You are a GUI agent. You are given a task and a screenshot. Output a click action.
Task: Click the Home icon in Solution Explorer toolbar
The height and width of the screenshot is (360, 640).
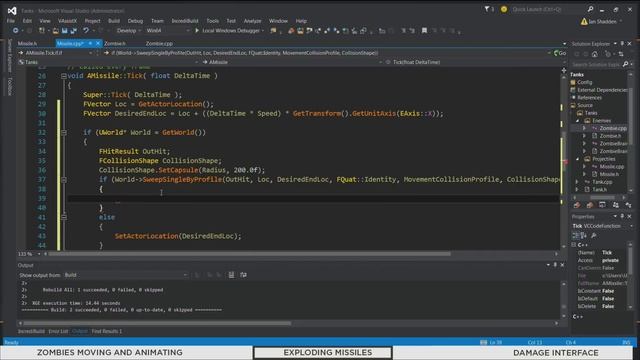point(595,54)
